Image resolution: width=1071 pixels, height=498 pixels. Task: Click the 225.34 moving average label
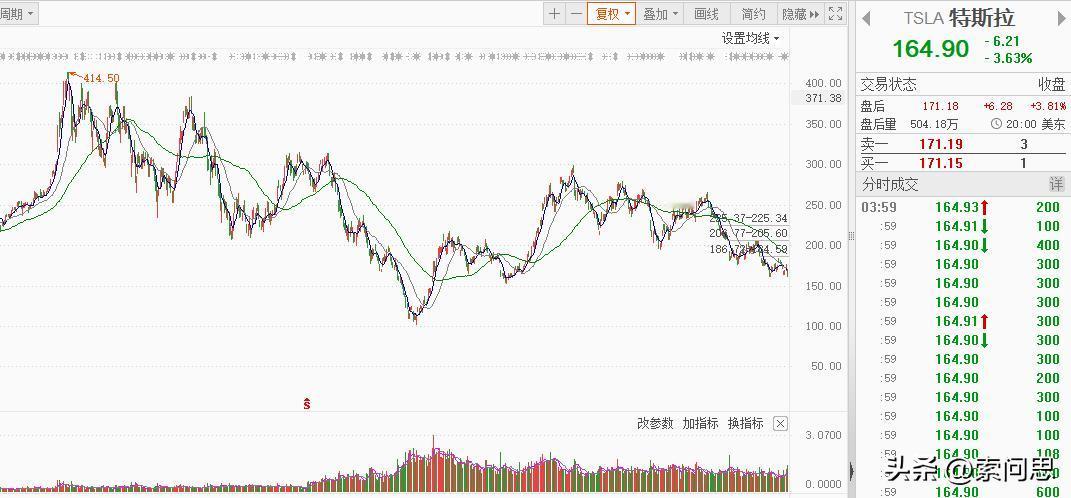(x=772, y=218)
